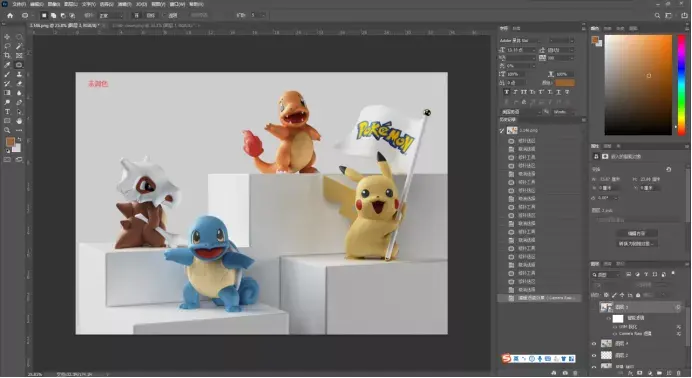Select the Pen tool
The height and width of the screenshot is (378, 692).
[x=19, y=102]
